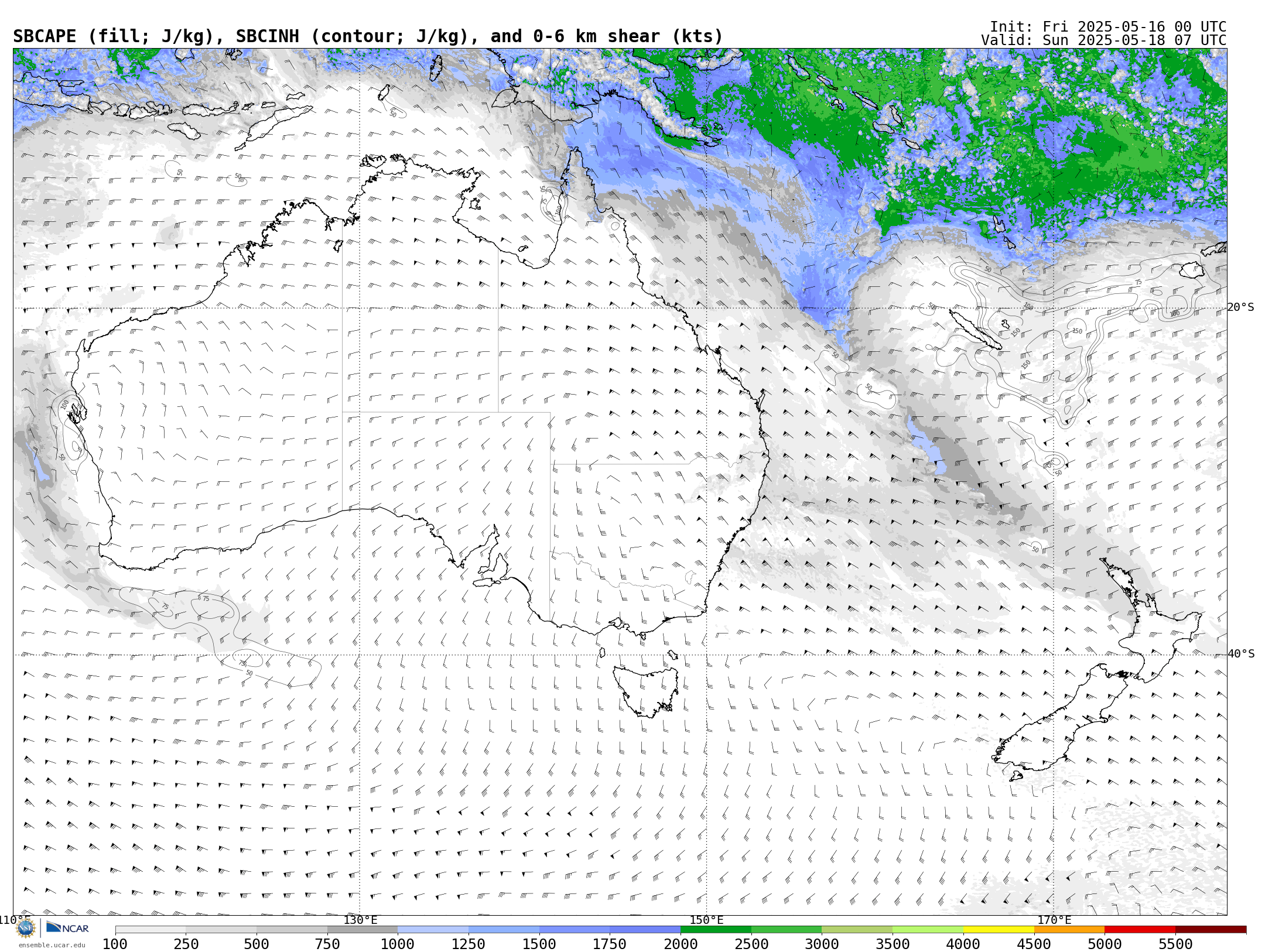
Task: Click the NSF logo icon
Action: [26, 928]
